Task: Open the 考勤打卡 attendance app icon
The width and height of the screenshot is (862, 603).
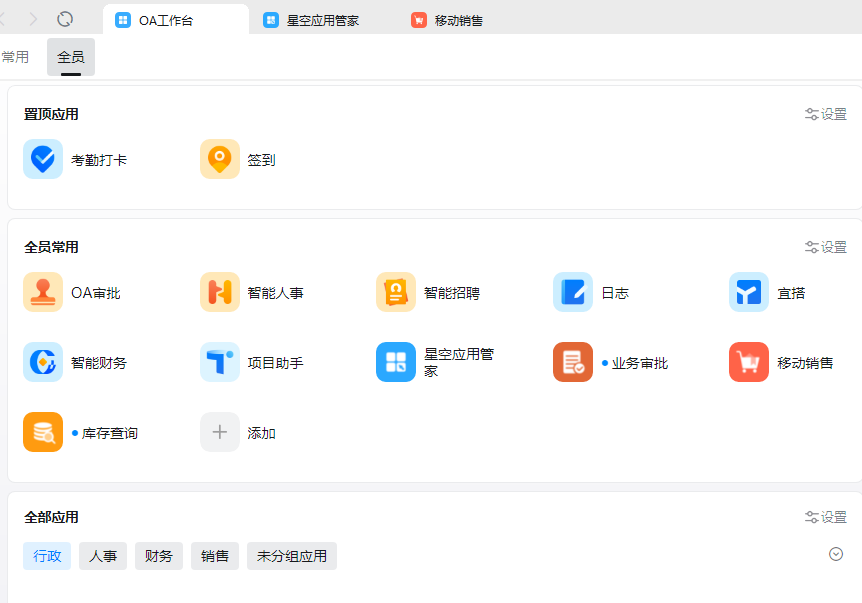Action: point(43,160)
